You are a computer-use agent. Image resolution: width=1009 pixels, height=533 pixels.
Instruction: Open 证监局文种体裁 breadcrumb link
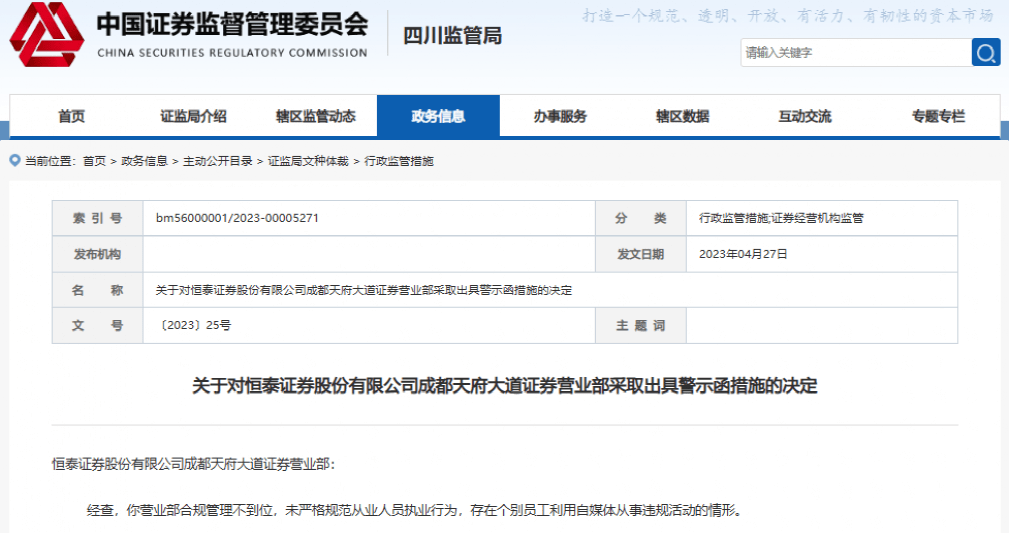pyautogui.click(x=308, y=161)
